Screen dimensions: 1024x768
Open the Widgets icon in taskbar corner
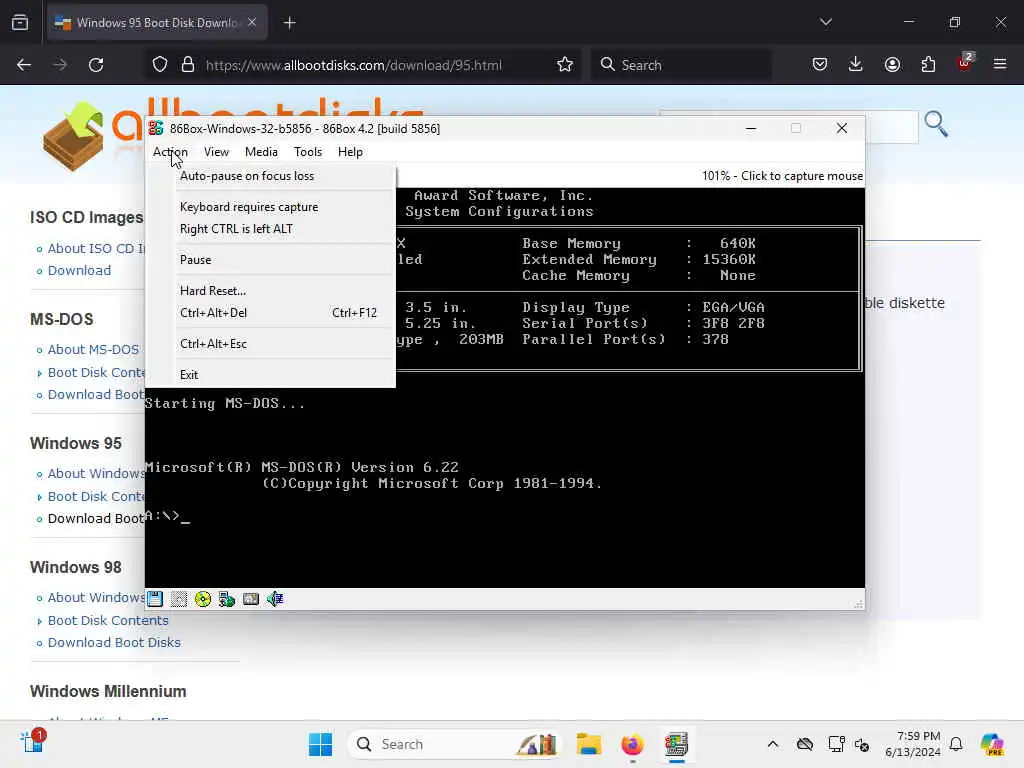(x=31, y=742)
